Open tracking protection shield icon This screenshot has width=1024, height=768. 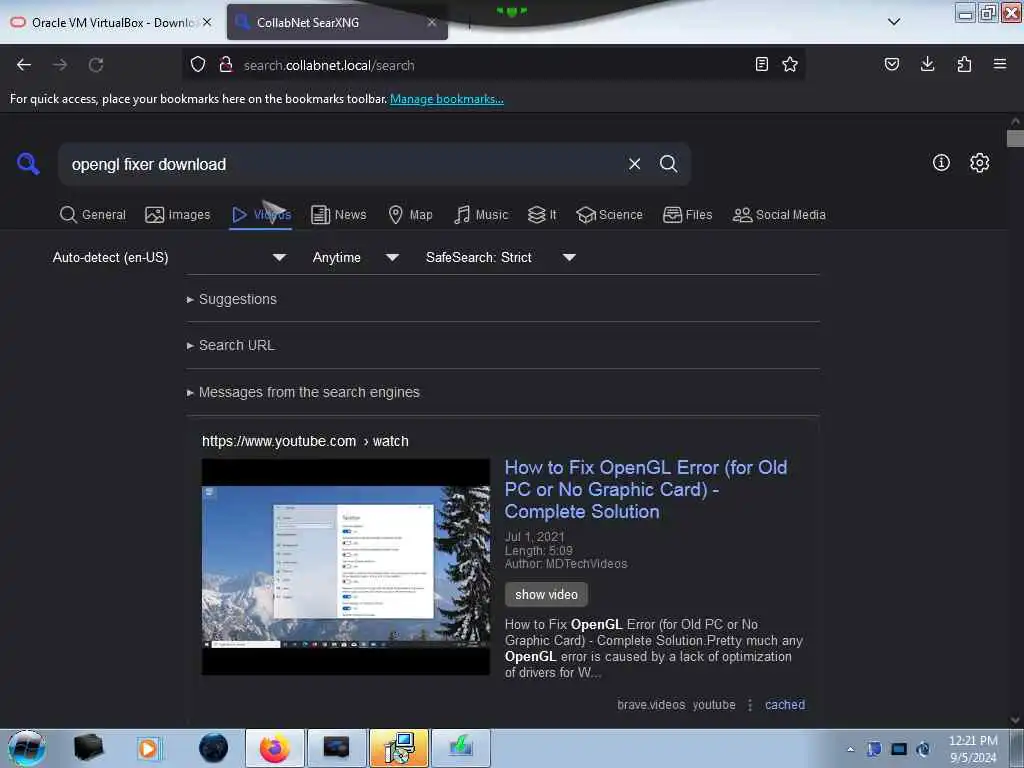click(198, 64)
